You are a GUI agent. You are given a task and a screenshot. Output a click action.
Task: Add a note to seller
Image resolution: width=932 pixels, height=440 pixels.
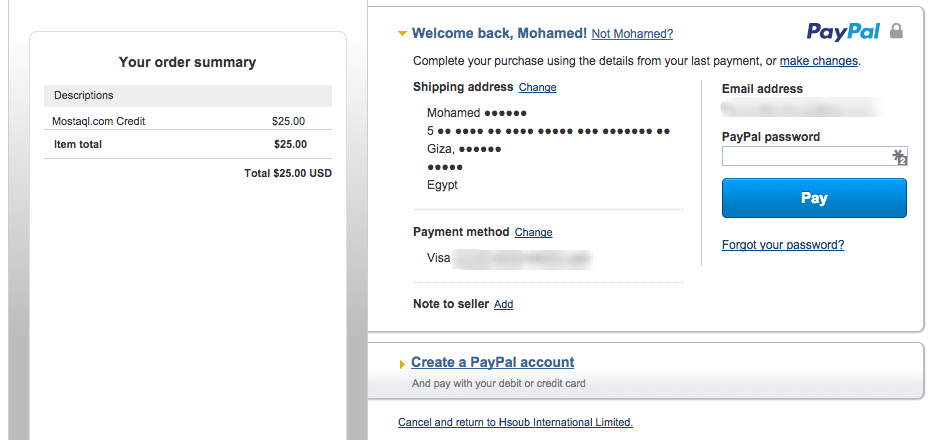[503, 305]
